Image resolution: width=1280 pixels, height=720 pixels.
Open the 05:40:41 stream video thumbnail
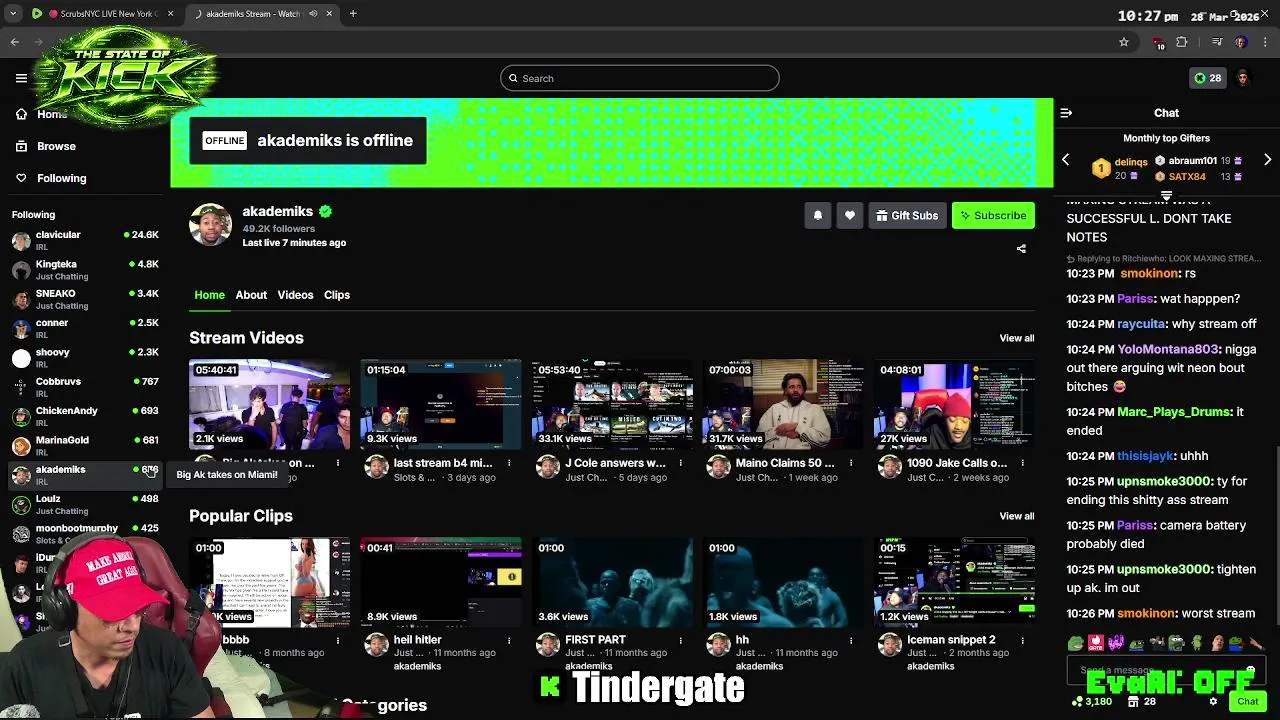270,404
